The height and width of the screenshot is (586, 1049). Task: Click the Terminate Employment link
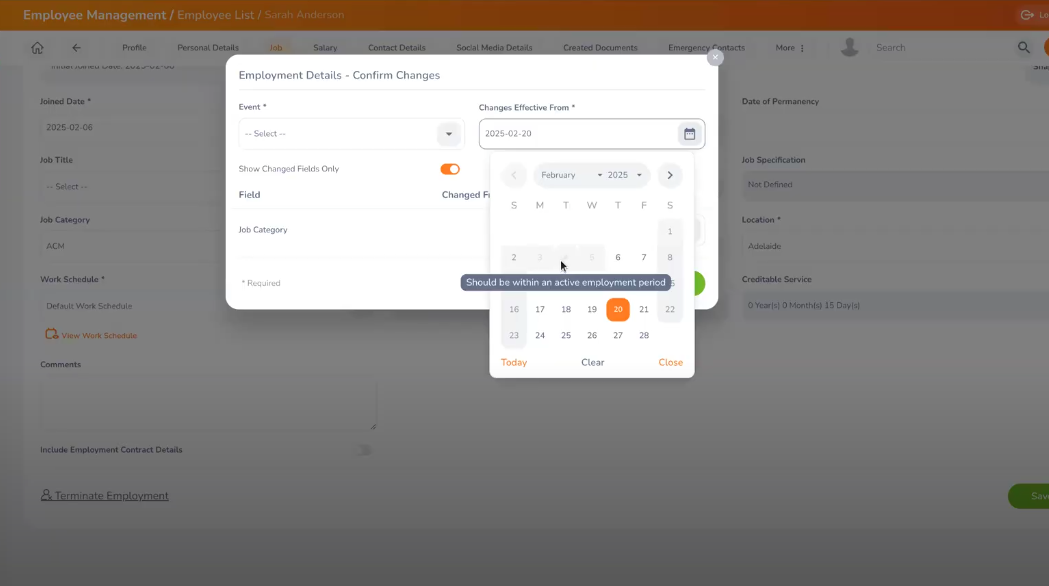(104, 496)
